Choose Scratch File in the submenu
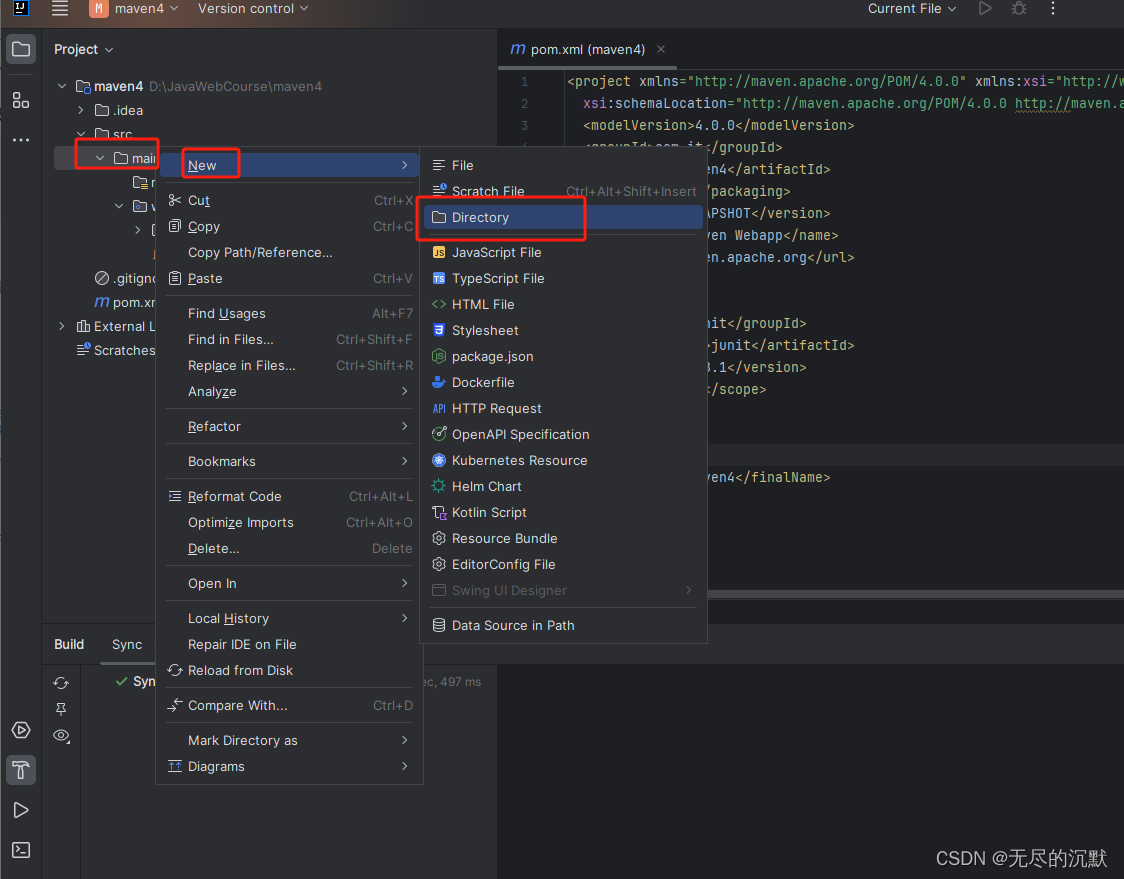 tap(561, 191)
